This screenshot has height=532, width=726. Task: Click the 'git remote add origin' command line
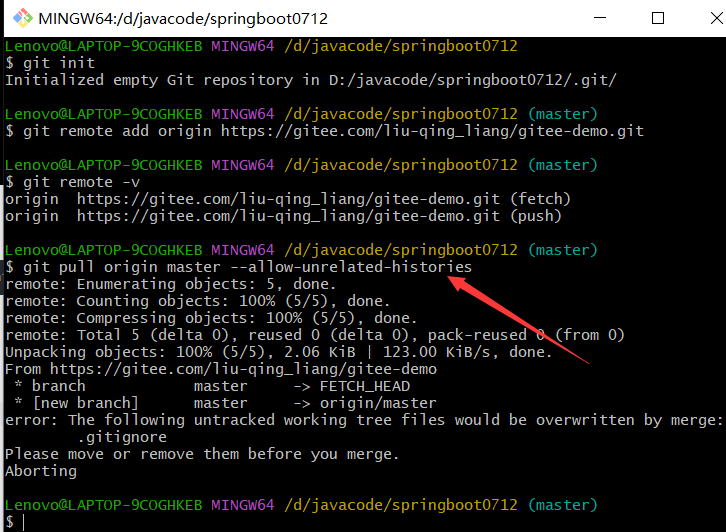pos(325,131)
